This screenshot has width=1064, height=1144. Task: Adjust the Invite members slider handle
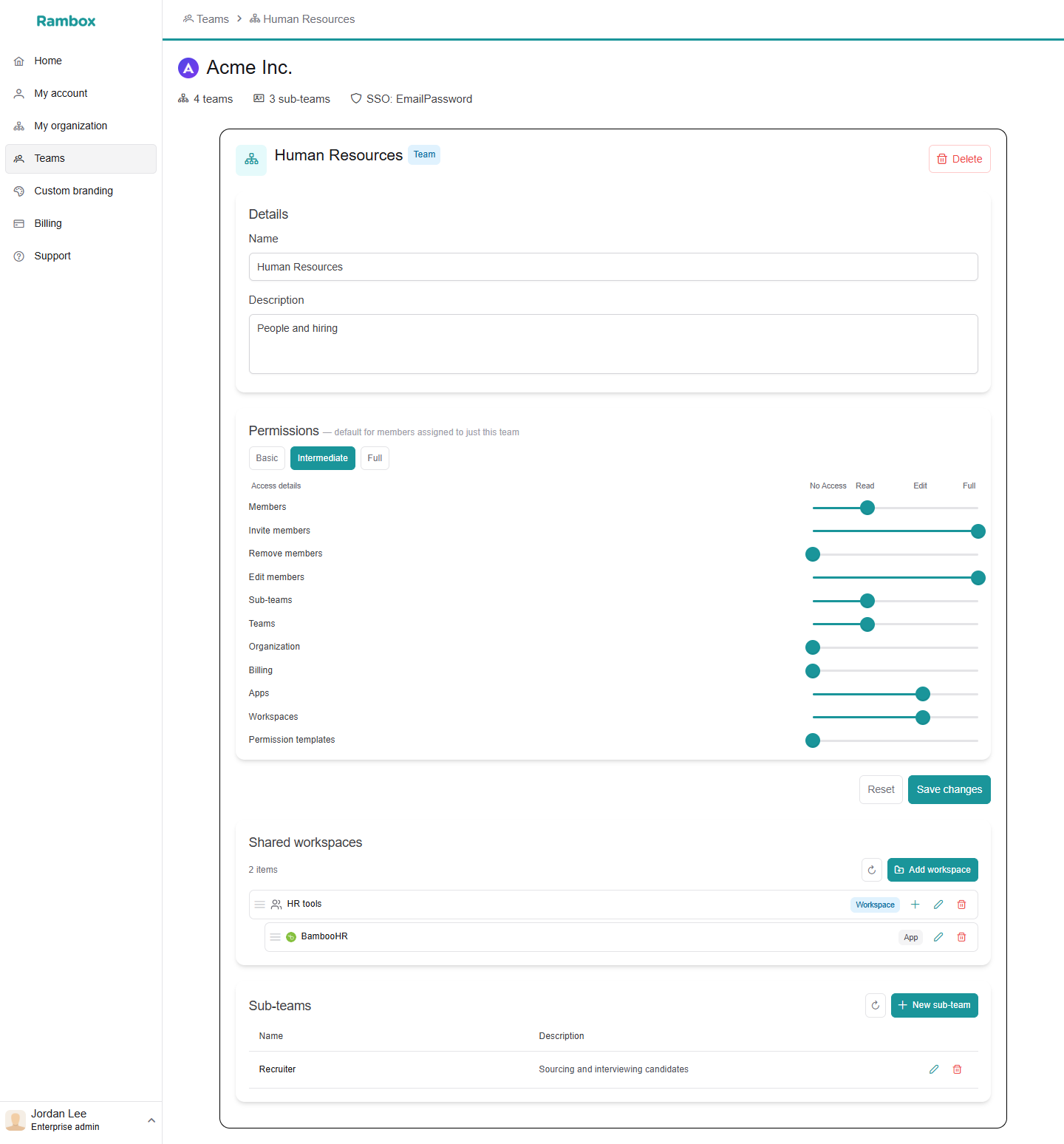pos(978,531)
